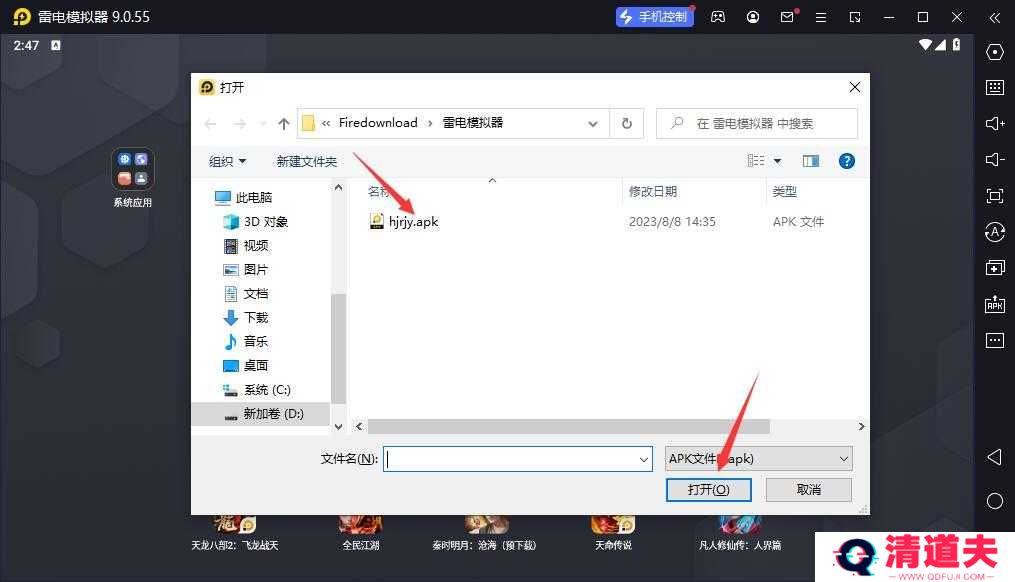Viewport: 1015px width, 582px height.
Task: Select 新加卷 (D:) drive in tree
Action: tap(272, 413)
